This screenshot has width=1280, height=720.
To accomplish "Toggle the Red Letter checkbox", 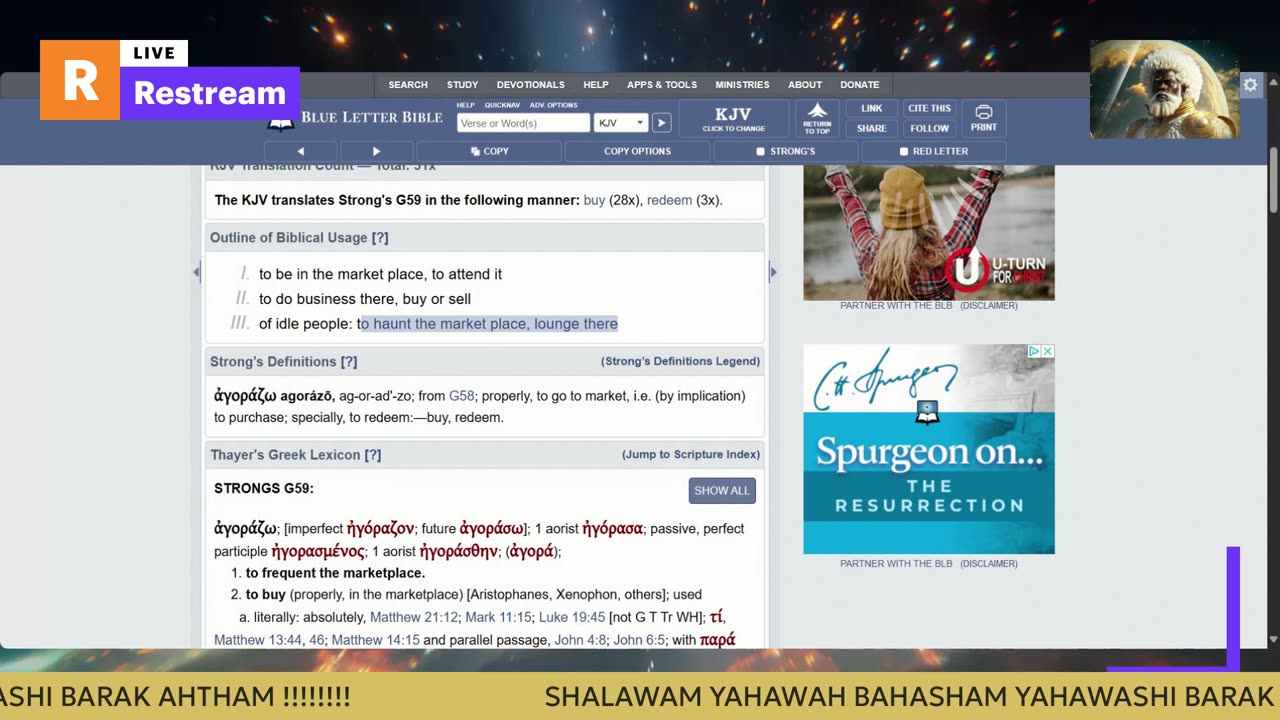I will pyautogui.click(x=904, y=152).
